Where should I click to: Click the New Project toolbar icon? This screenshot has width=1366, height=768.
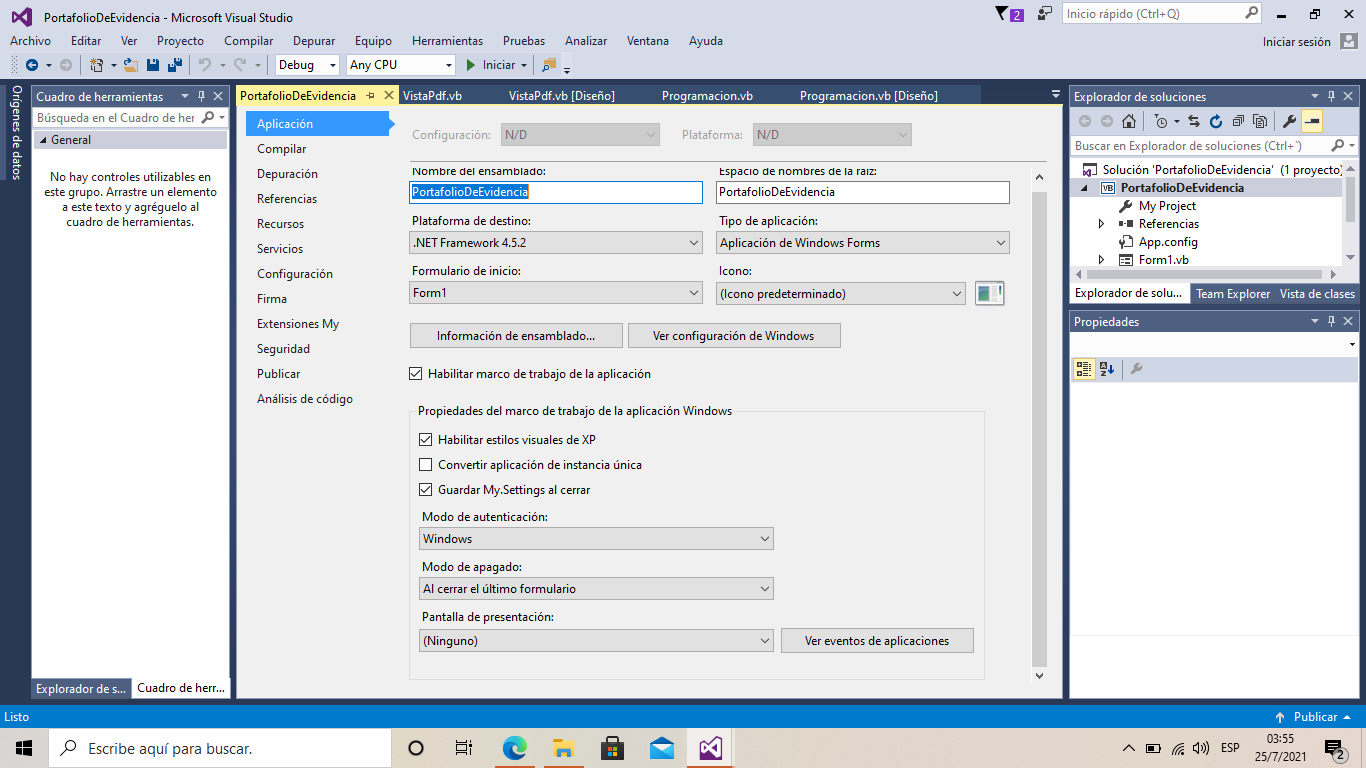(x=97, y=65)
